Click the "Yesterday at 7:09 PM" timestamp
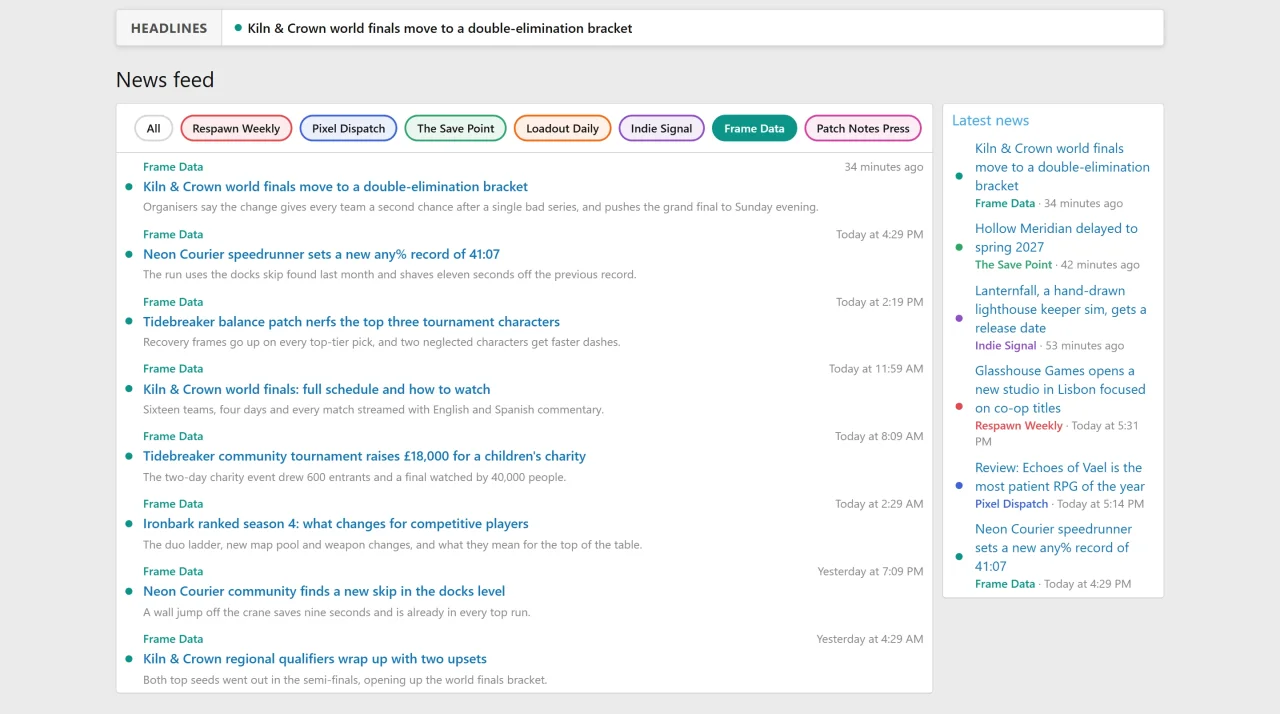The image size is (1280, 714). point(870,572)
